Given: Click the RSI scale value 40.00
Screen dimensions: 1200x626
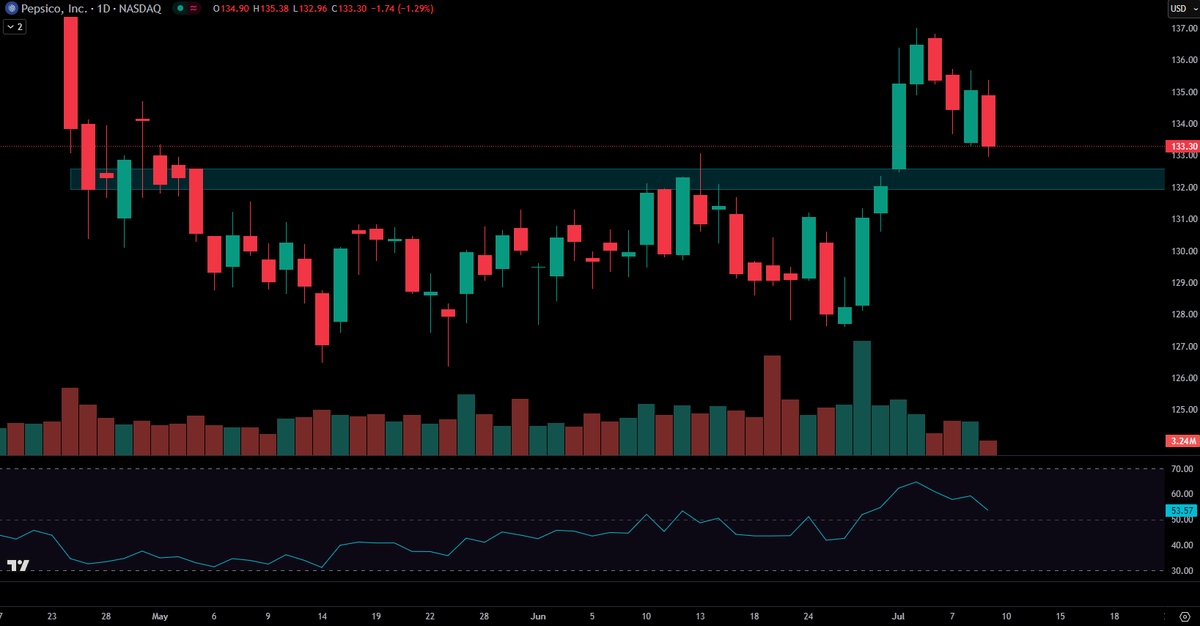Looking at the screenshot, I should [1184, 545].
